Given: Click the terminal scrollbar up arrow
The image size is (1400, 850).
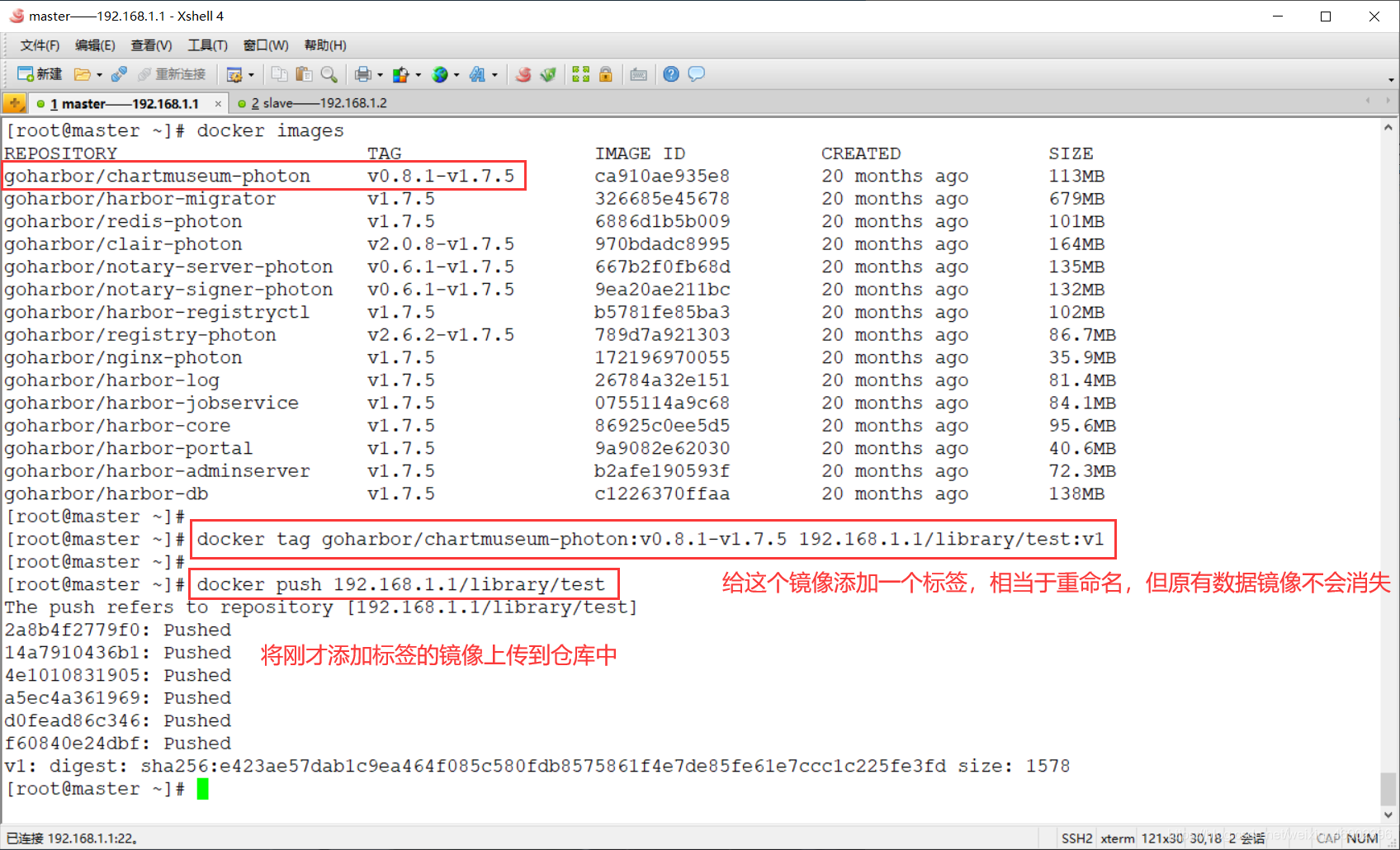Looking at the screenshot, I should pos(1388,128).
